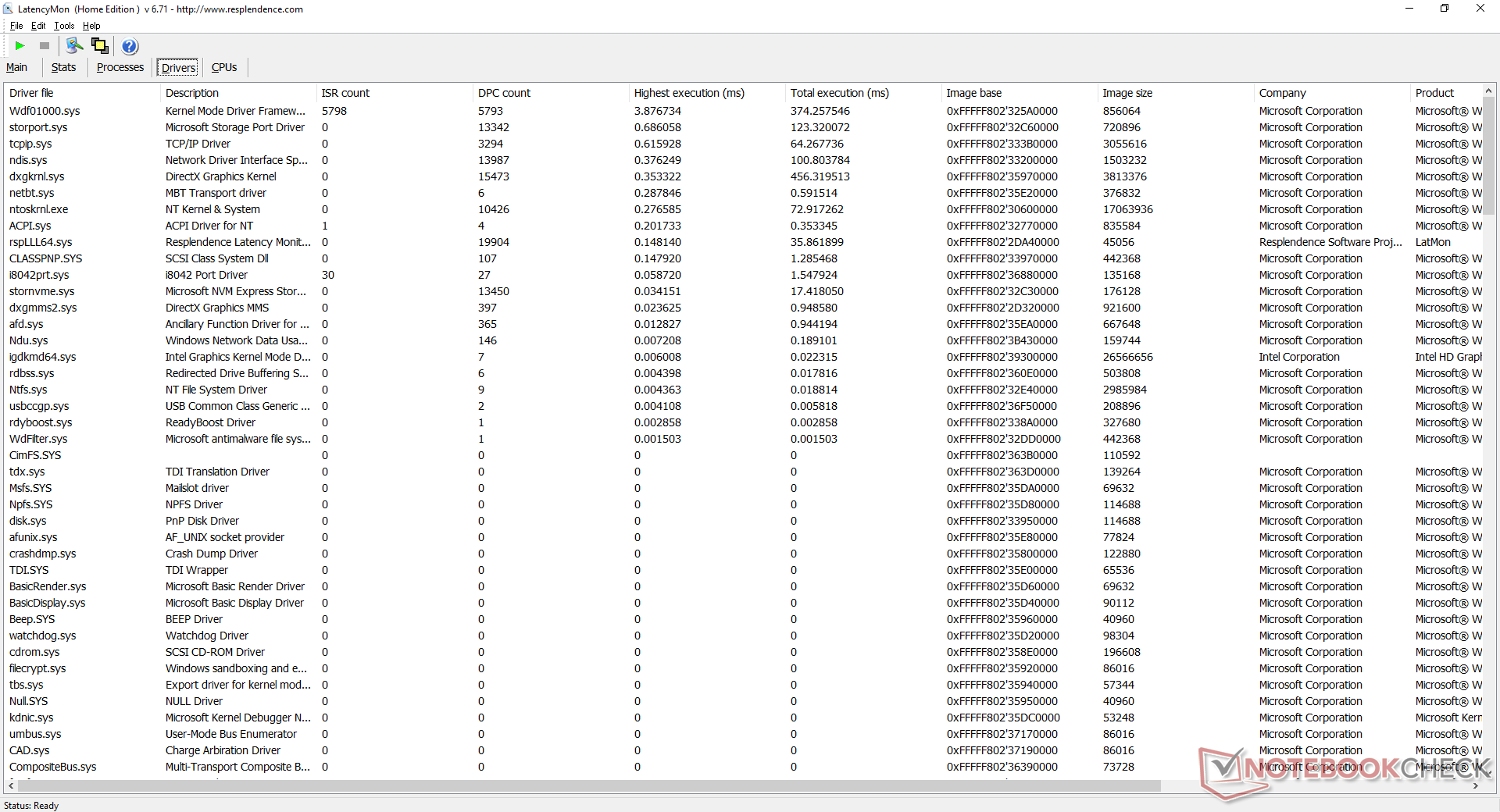Select the WdFilter.sys driver row
1500x812 pixels.
[x=742, y=439]
